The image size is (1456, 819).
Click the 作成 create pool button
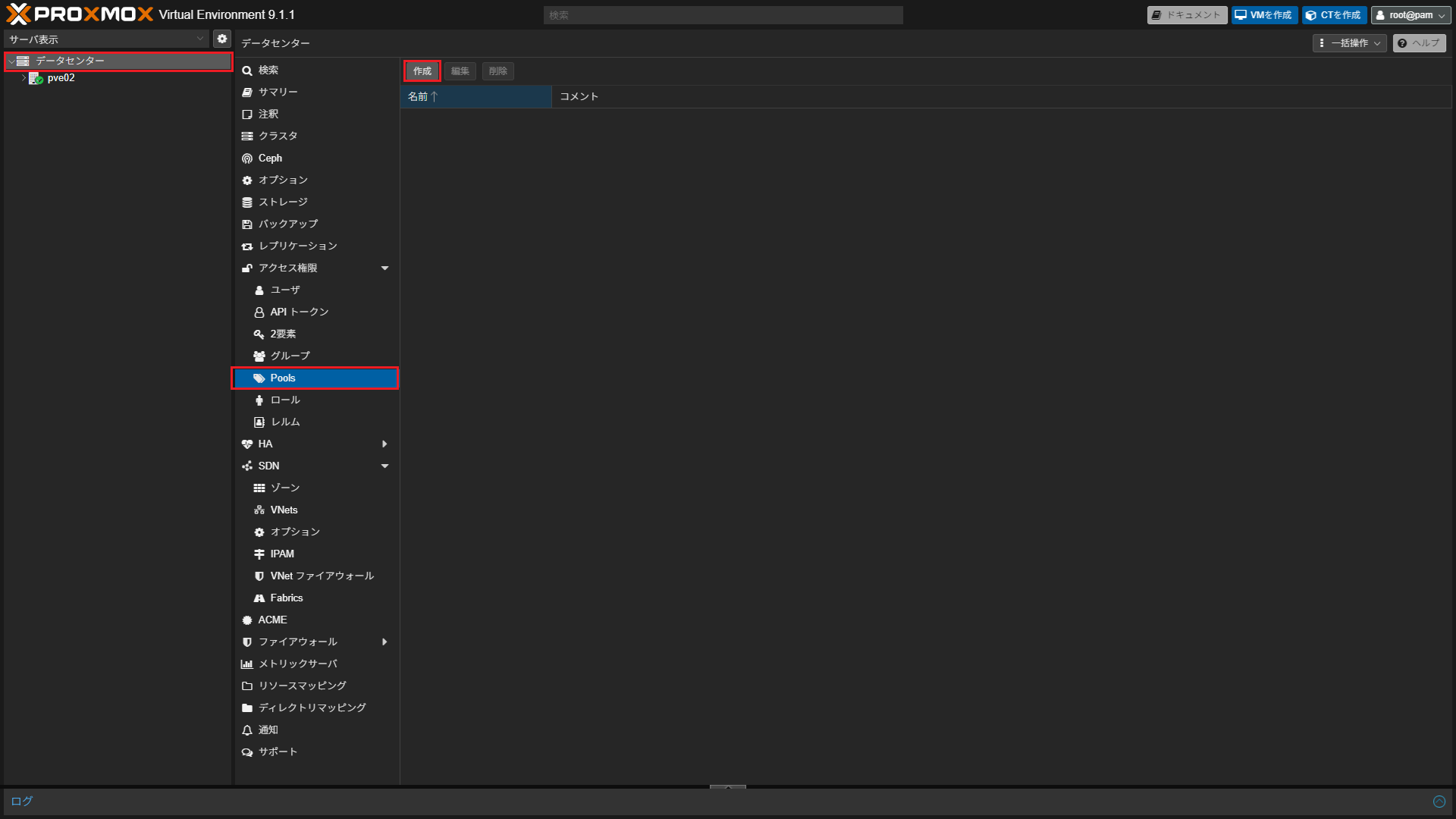click(422, 71)
